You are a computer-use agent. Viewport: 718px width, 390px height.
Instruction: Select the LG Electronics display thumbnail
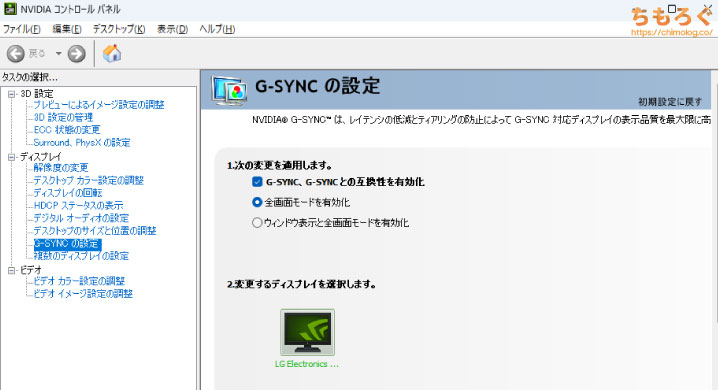click(x=307, y=332)
